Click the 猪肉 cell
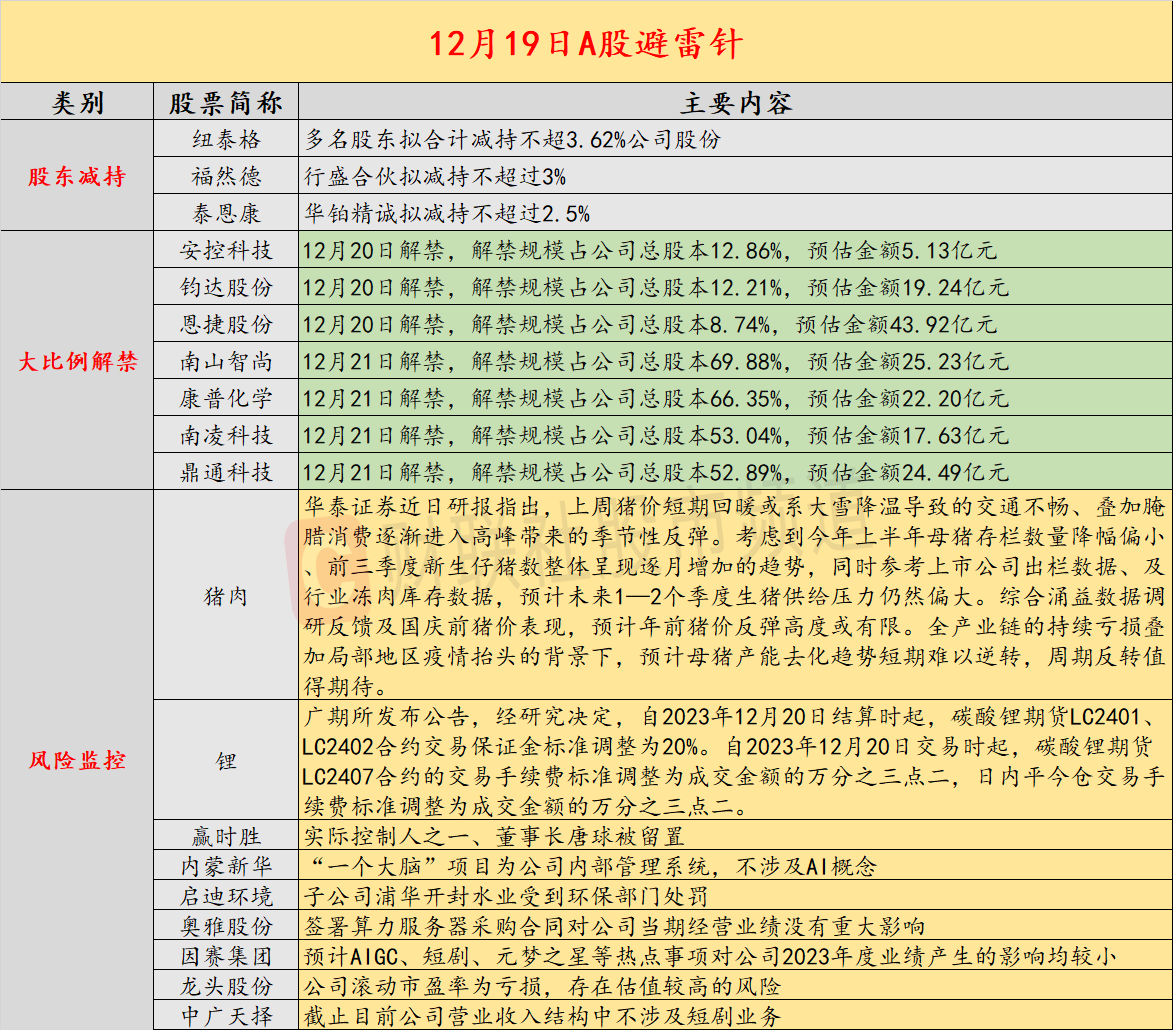Screen dimensions: 1173x1030 226,596
